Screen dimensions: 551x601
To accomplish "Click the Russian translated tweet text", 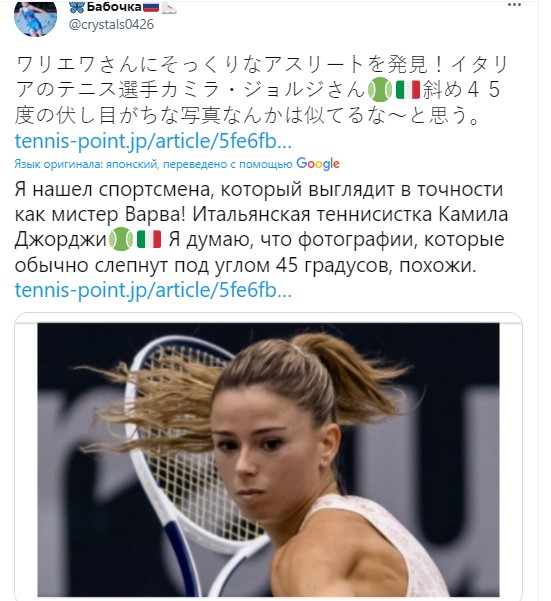I will click(262, 227).
